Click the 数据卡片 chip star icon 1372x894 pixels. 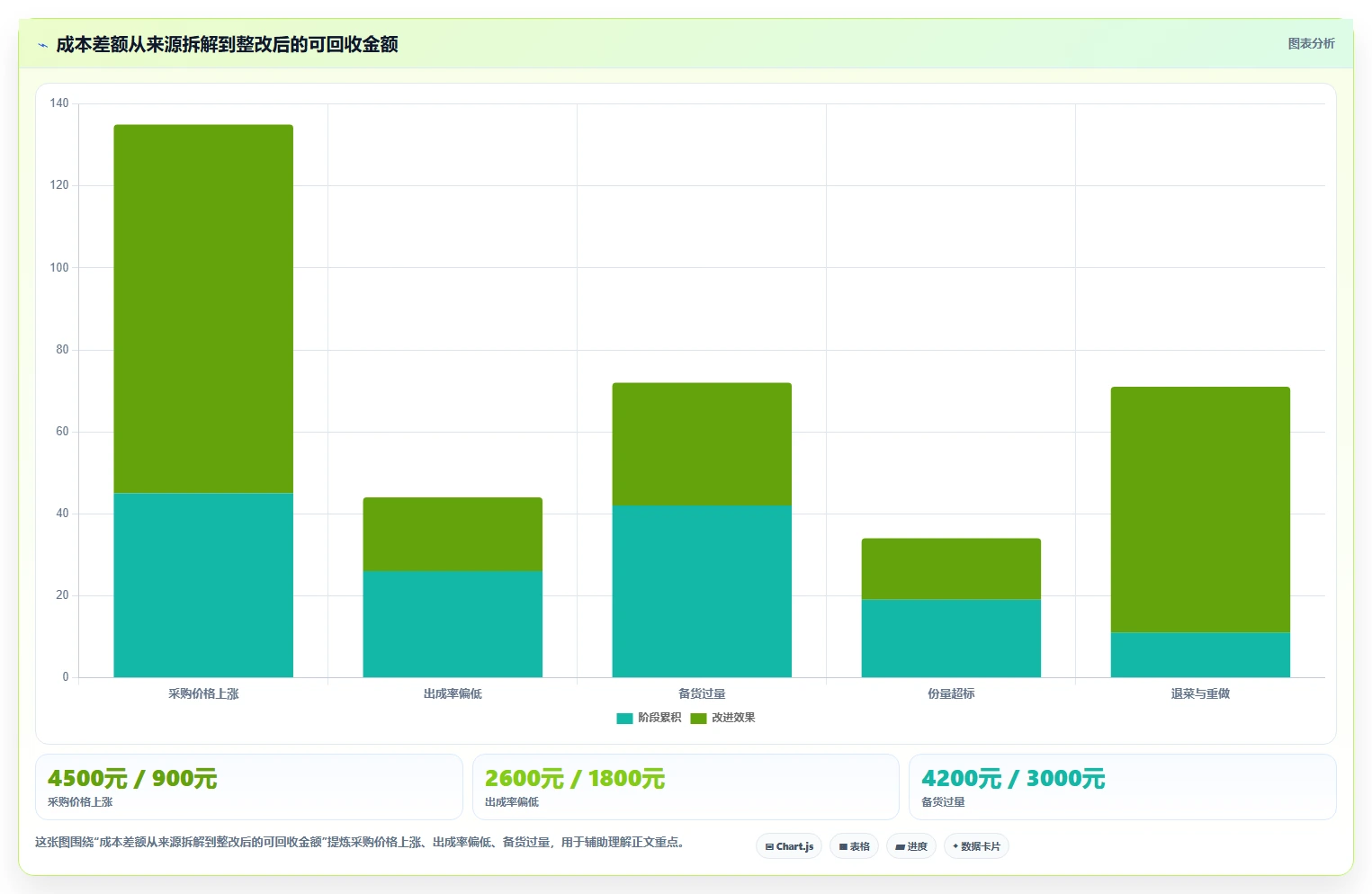pyautogui.click(x=955, y=846)
